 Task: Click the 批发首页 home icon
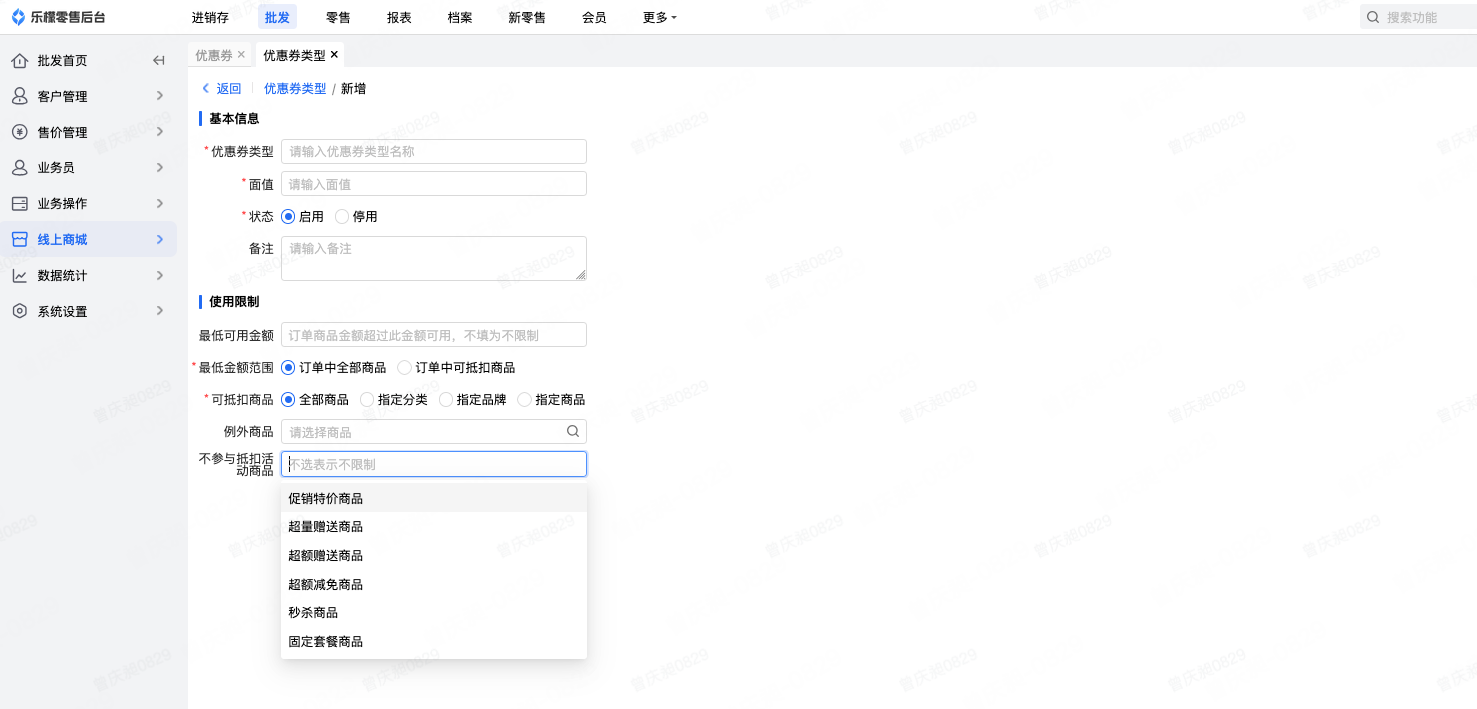(x=19, y=61)
